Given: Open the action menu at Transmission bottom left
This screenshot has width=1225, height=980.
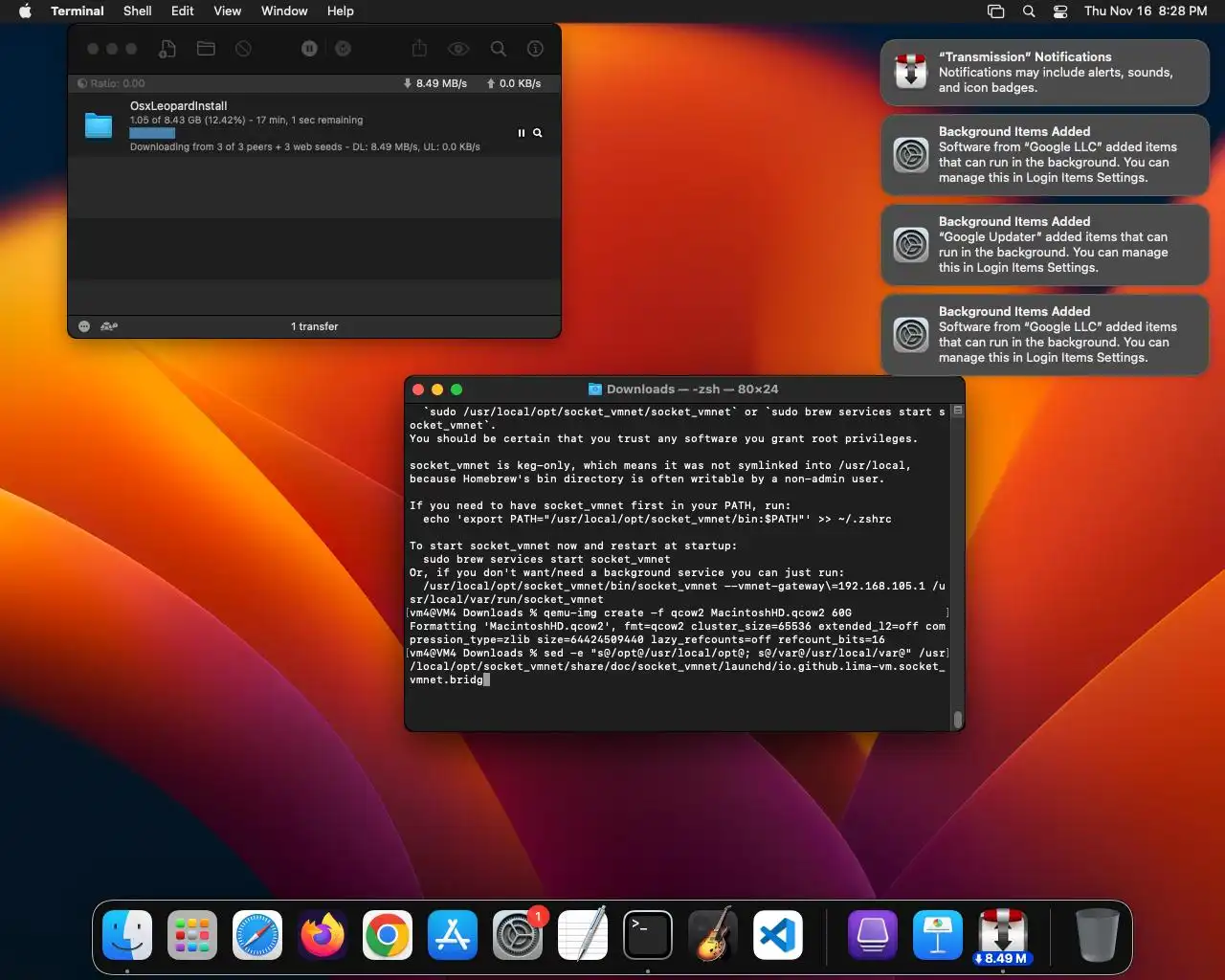Looking at the screenshot, I should 84,326.
